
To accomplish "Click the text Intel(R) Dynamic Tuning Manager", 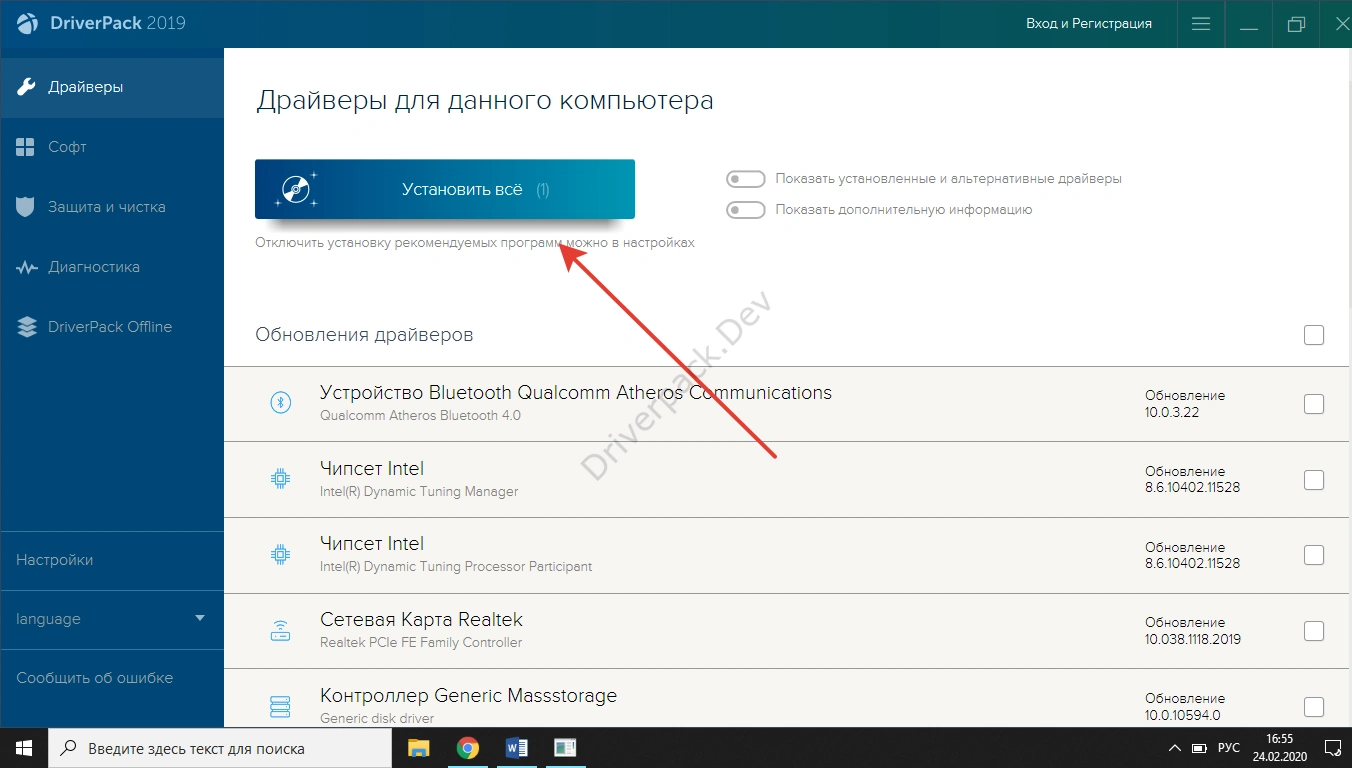I will pyautogui.click(x=419, y=491).
